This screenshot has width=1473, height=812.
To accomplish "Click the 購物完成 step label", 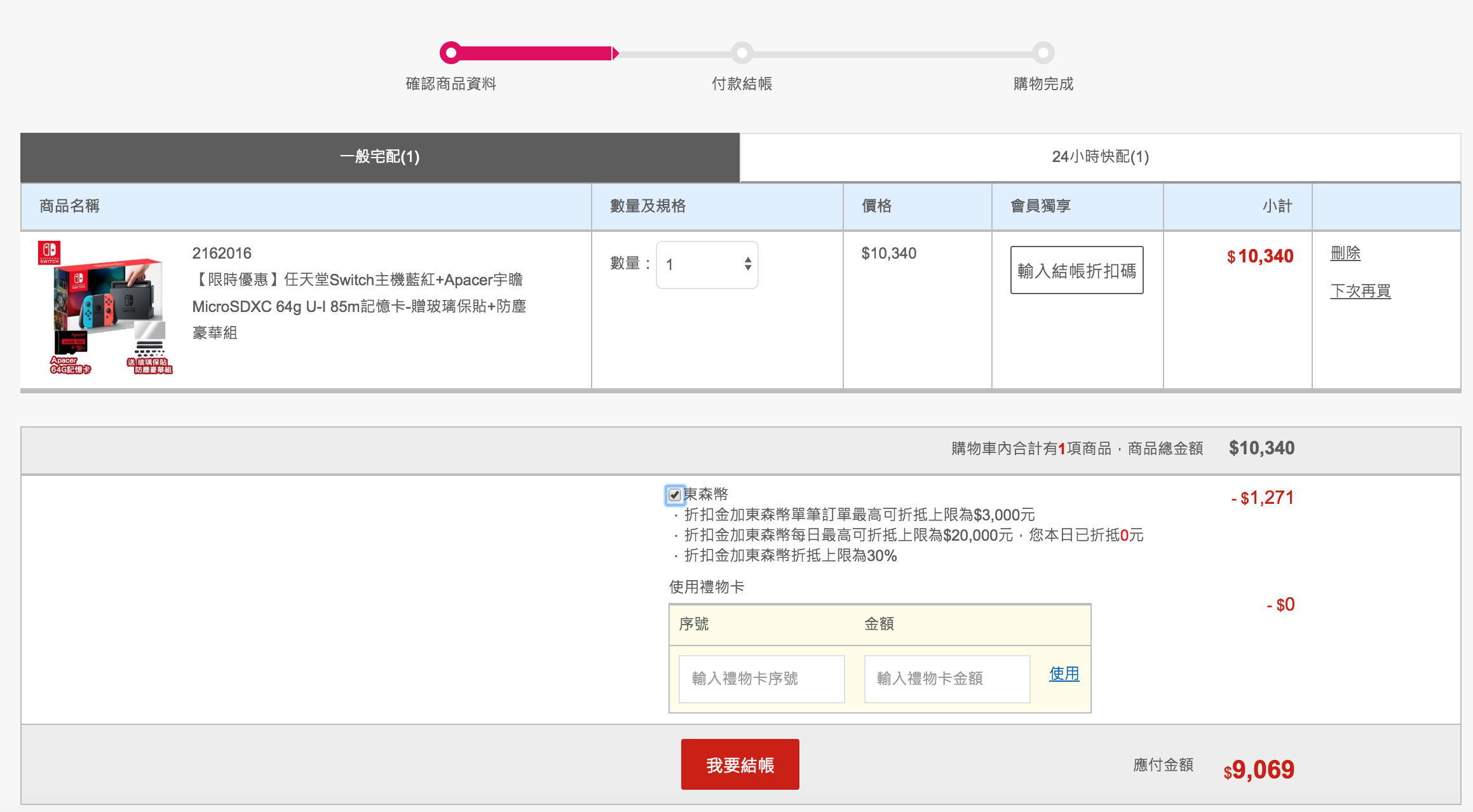I will coord(1043,84).
